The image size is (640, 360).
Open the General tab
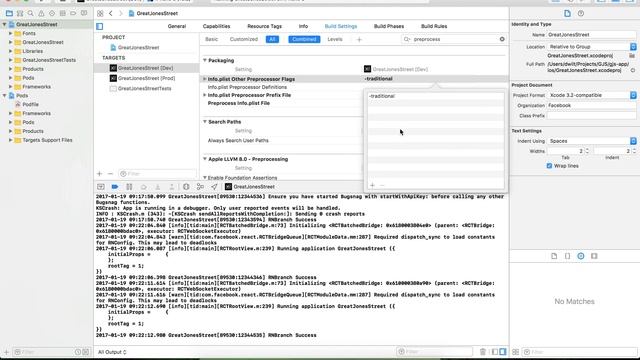(177, 26)
